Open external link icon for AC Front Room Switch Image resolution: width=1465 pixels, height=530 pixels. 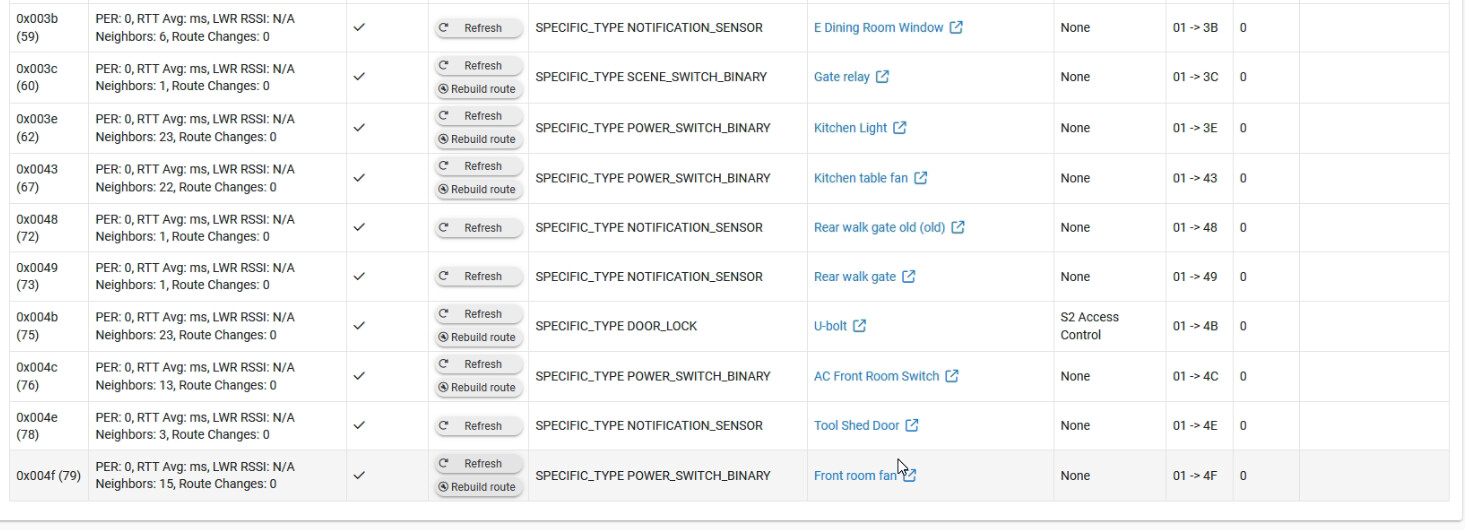point(952,376)
